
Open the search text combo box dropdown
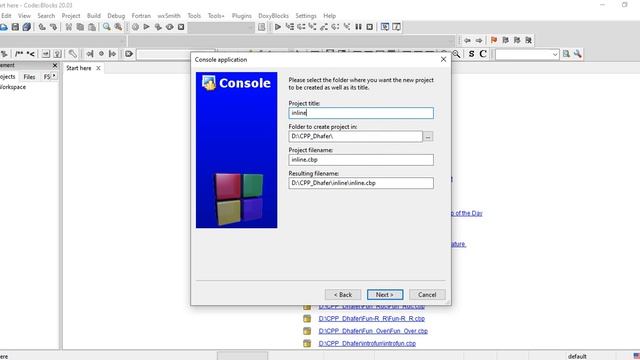(555, 54)
